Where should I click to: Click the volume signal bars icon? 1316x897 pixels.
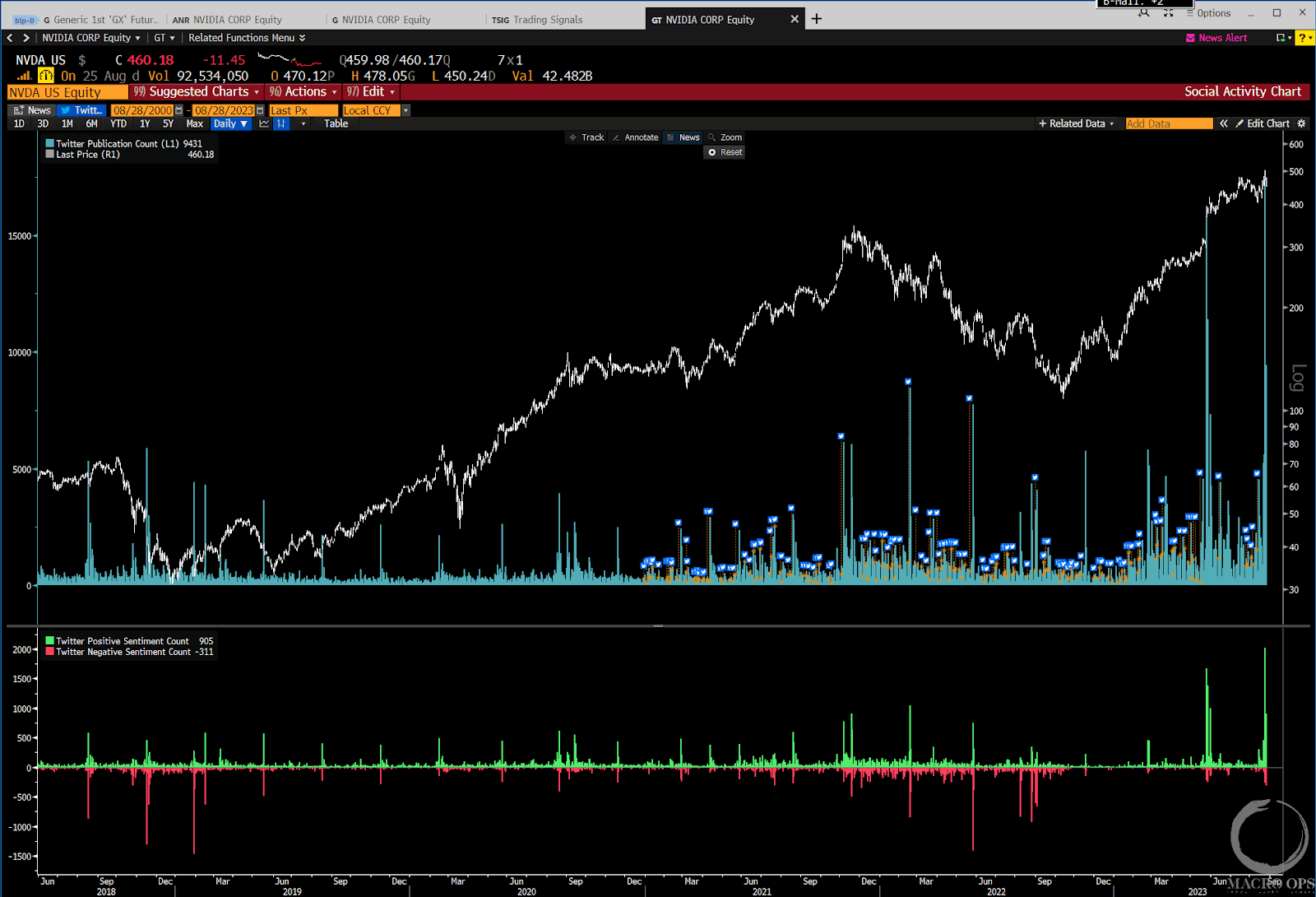tap(24, 76)
